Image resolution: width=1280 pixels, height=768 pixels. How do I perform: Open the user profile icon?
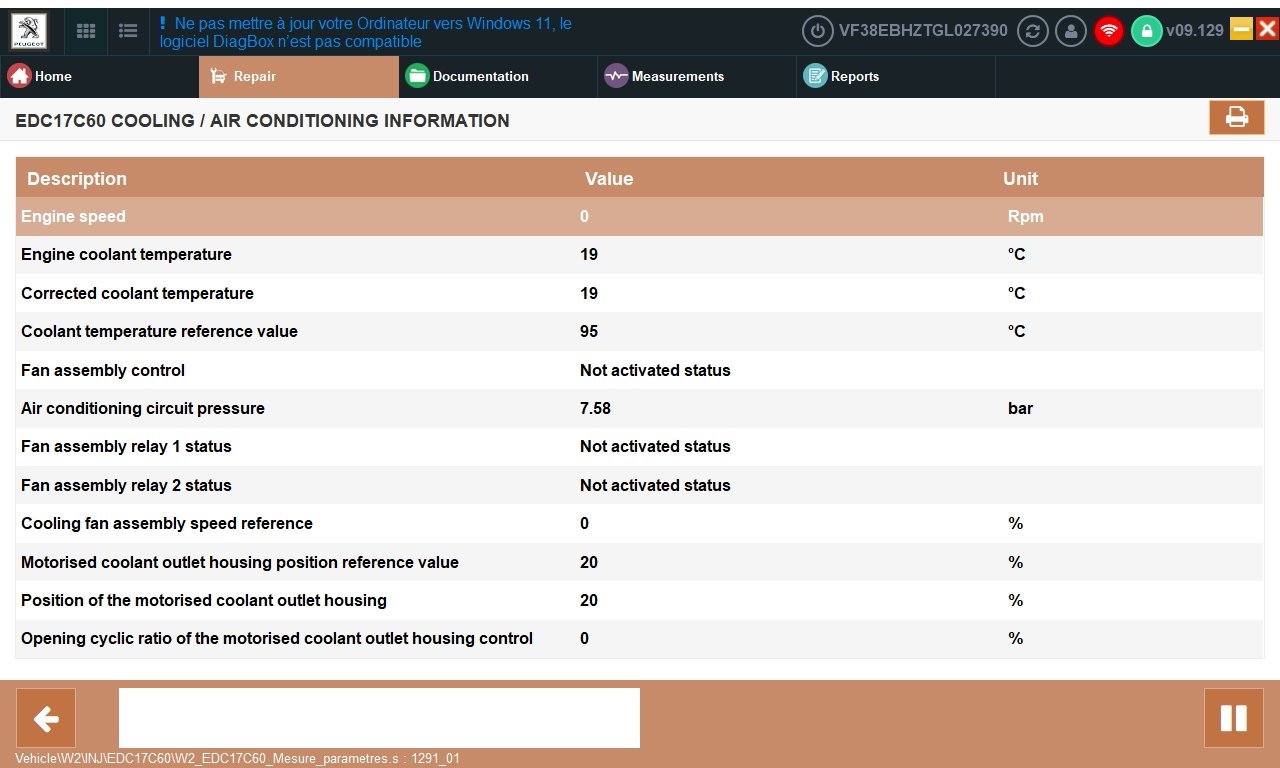point(1071,31)
